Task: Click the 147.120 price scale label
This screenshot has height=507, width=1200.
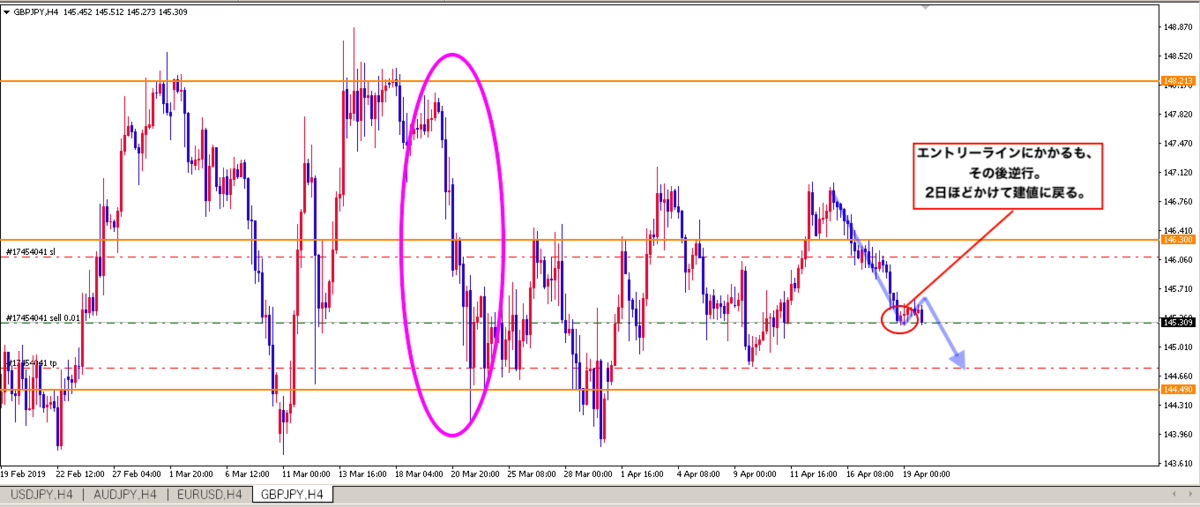Action: pyautogui.click(x=1176, y=173)
